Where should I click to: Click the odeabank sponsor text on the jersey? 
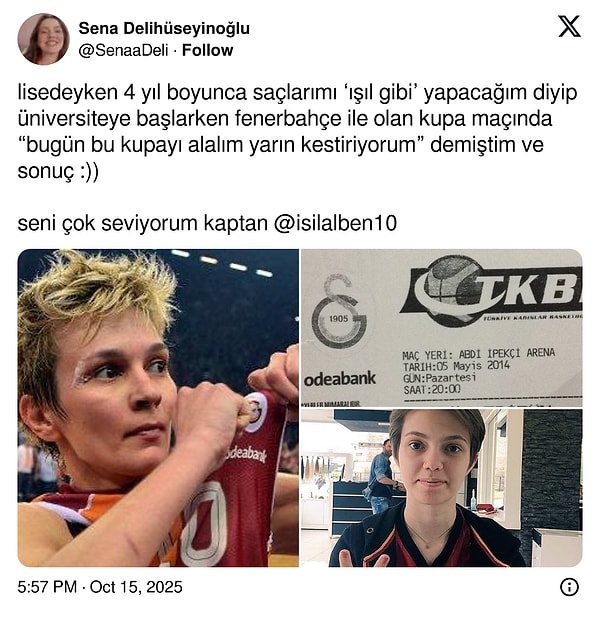coord(246,454)
